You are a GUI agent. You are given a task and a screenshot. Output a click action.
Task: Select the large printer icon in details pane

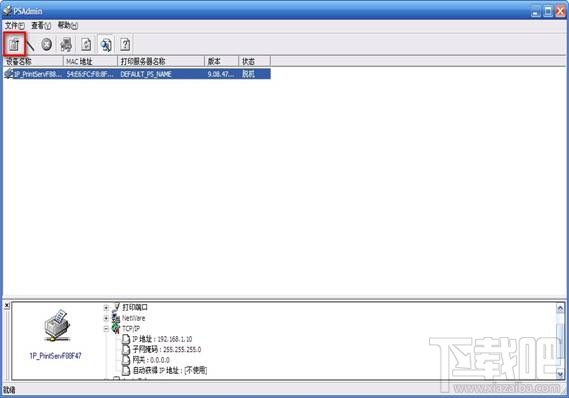56,325
